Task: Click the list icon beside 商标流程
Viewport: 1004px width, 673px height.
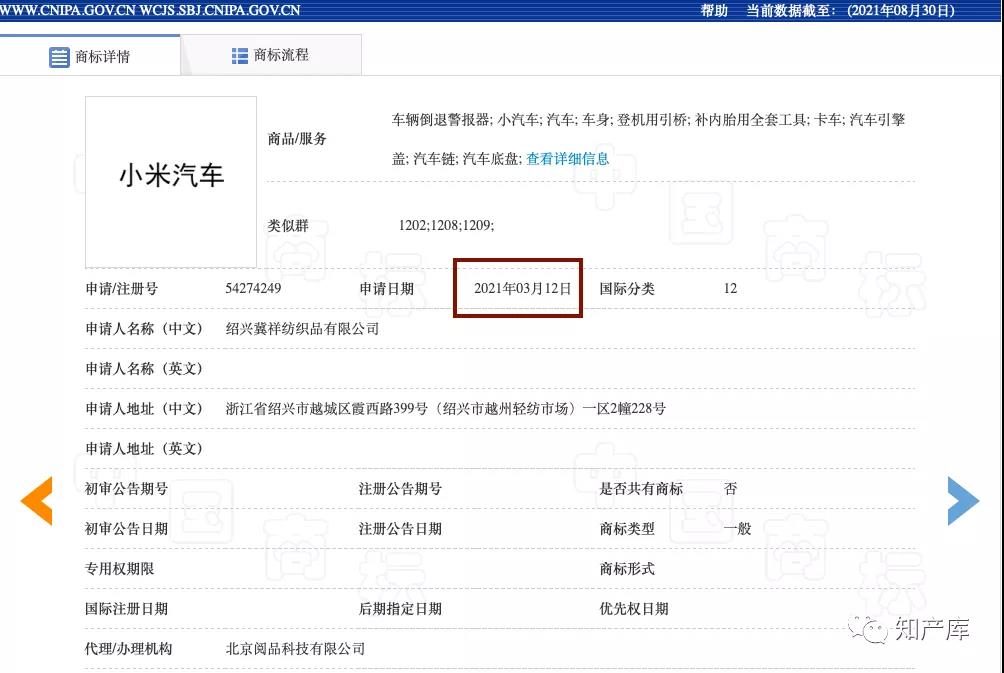Action: click(240, 56)
